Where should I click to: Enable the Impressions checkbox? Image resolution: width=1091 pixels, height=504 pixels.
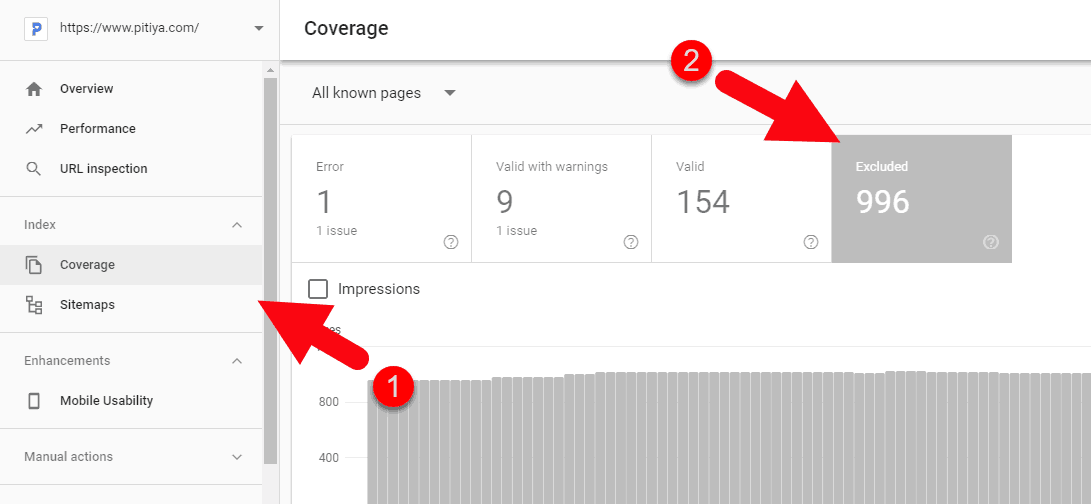pos(318,289)
